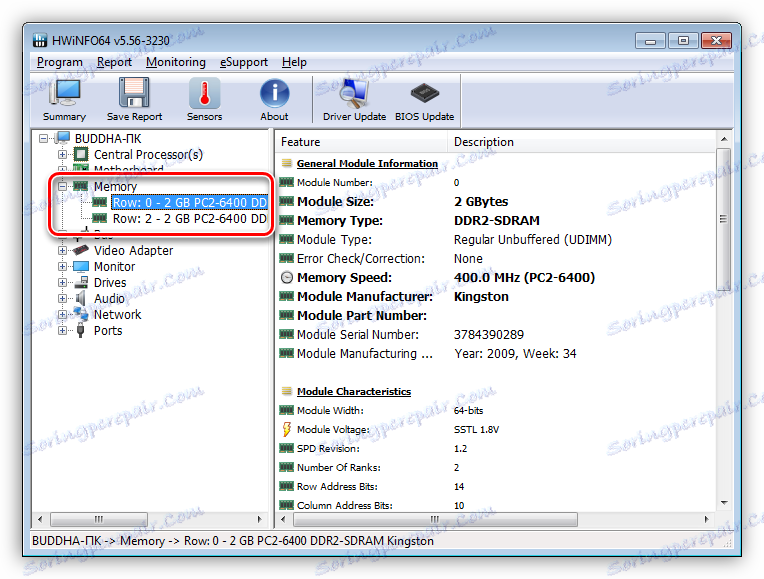Click the Module Voltage lightning icon
Viewport: 764px width, 579px height.
(286, 429)
